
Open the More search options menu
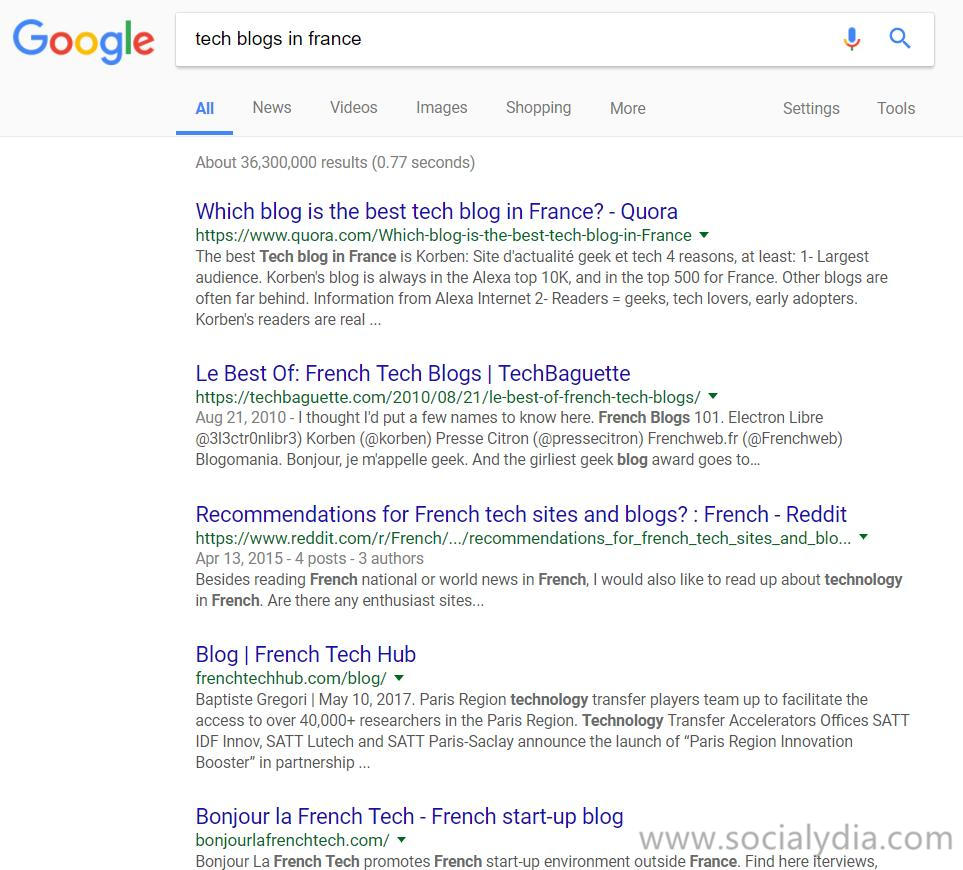point(628,108)
